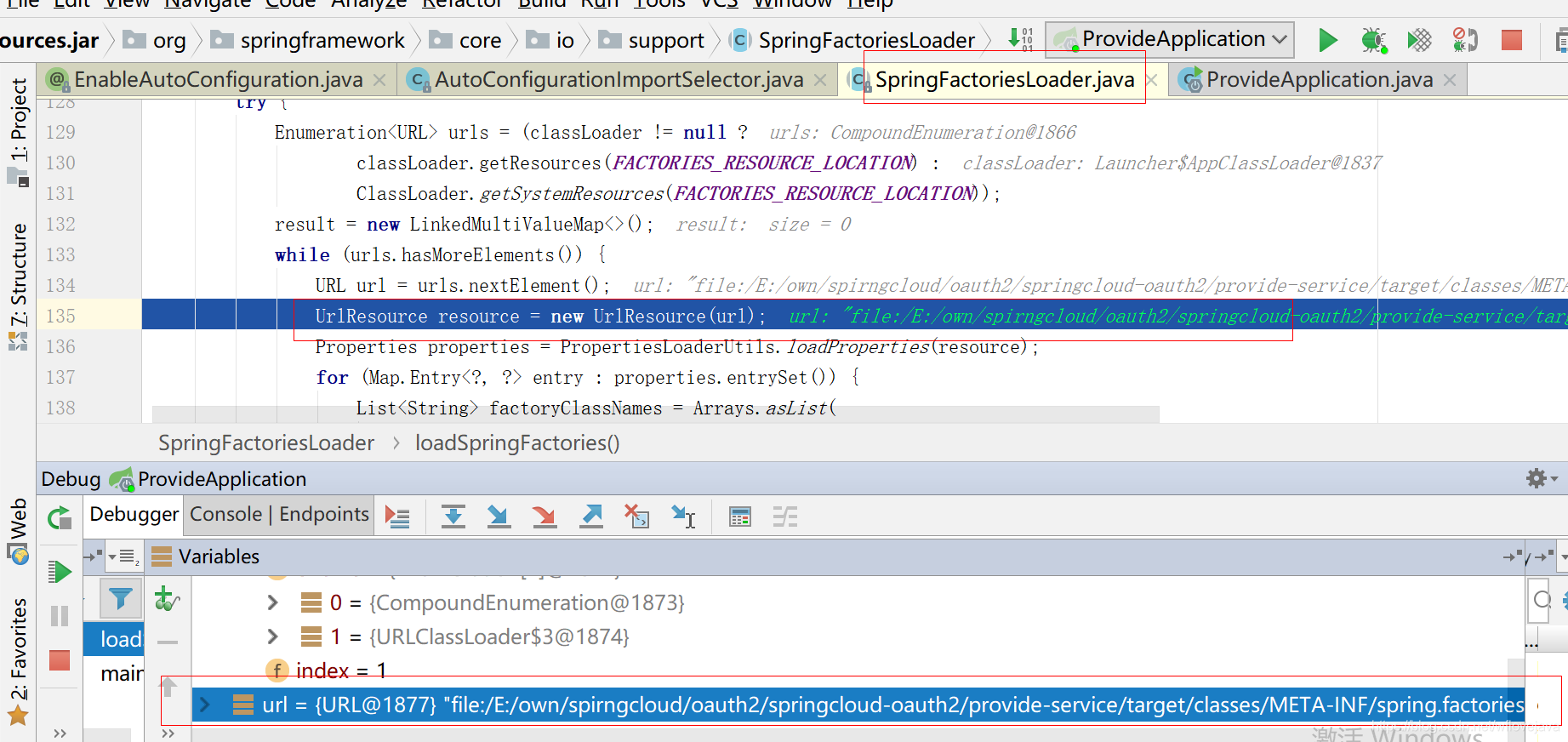Click the Update Running Application icon
The height and width of the screenshot is (742, 1568).
(1465, 40)
